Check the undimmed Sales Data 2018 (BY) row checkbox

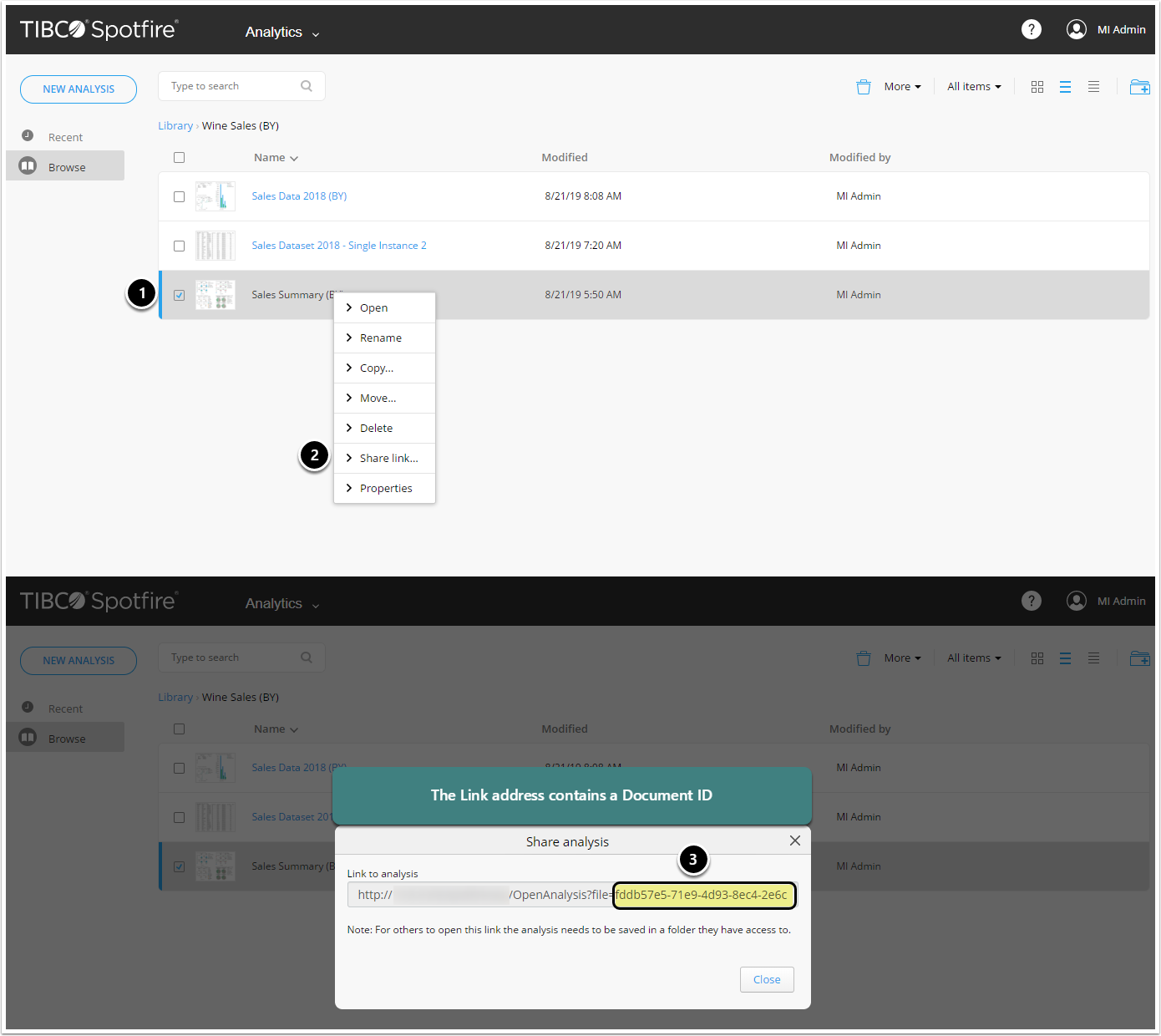[179, 196]
